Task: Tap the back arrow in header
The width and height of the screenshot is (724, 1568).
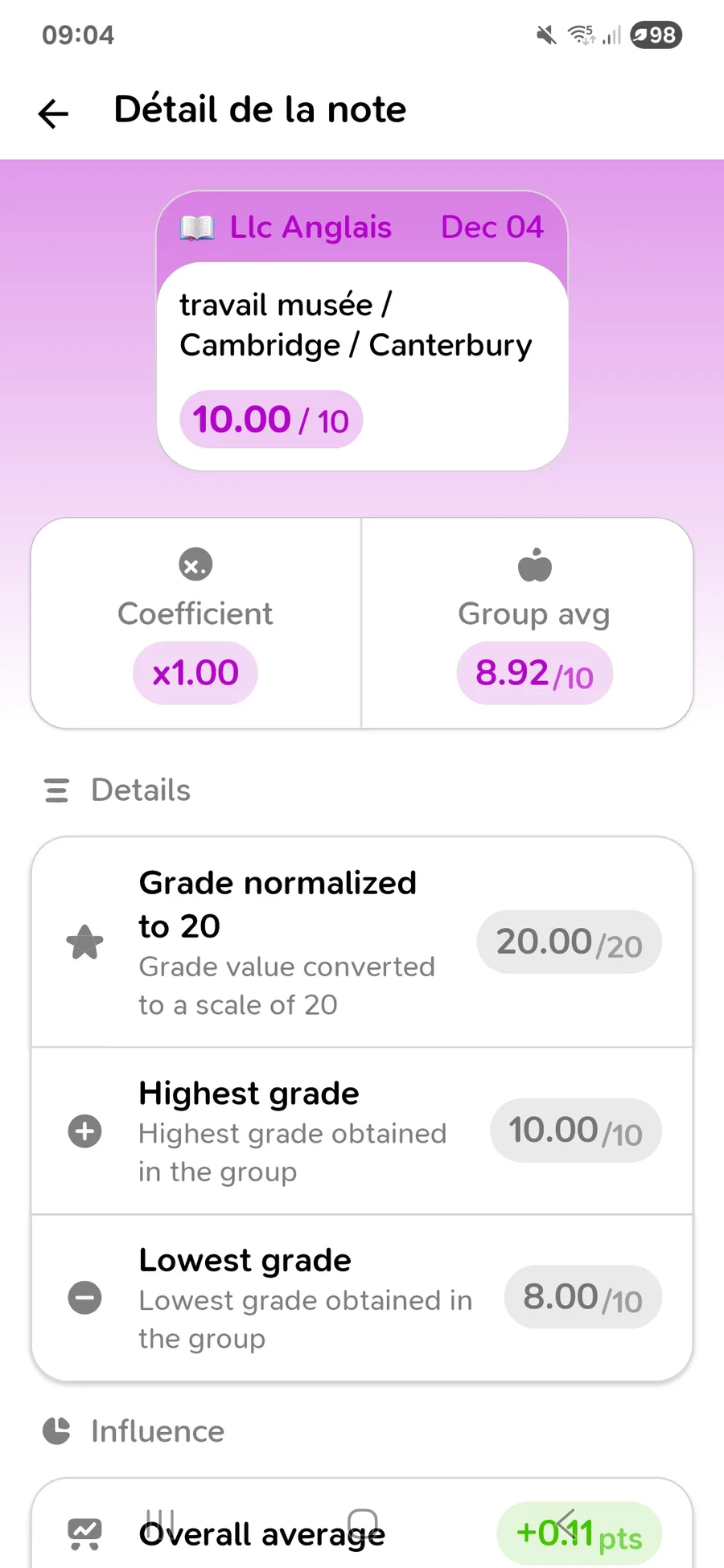Action: [x=54, y=113]
